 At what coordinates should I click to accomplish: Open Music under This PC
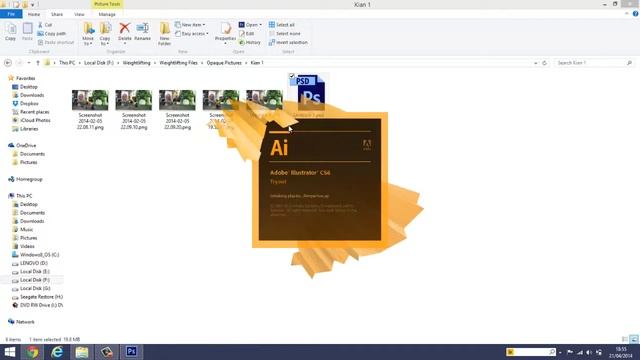pyautogui.click(x=27, y=229)
